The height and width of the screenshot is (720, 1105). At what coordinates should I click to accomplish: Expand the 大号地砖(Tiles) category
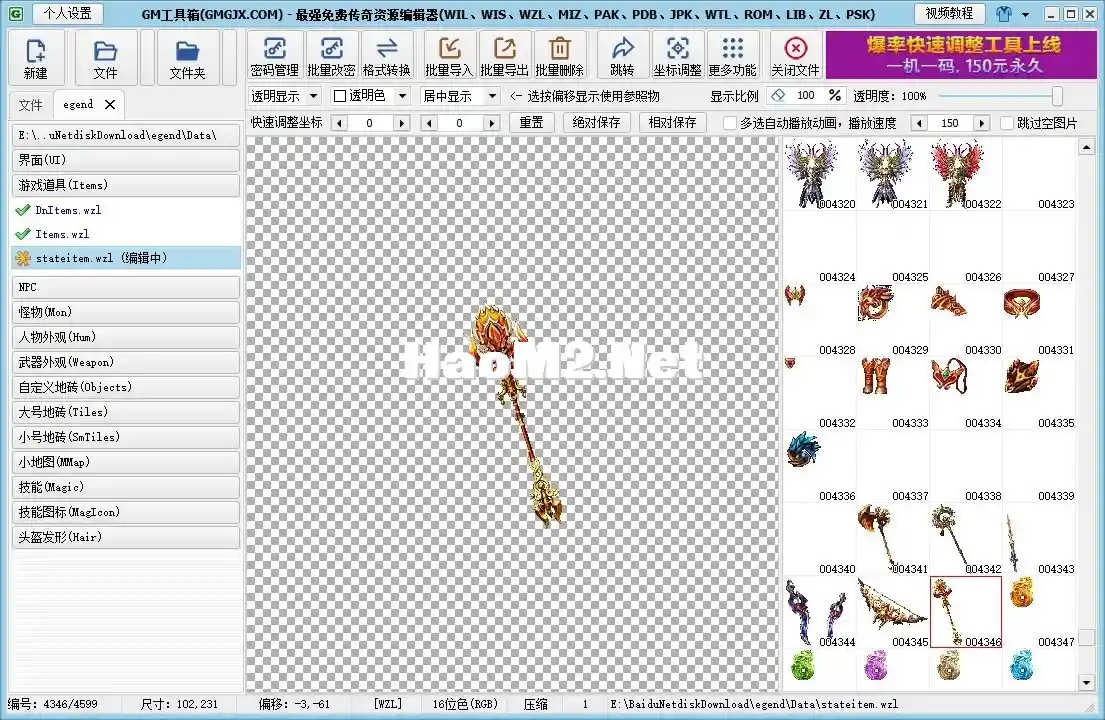126,412
